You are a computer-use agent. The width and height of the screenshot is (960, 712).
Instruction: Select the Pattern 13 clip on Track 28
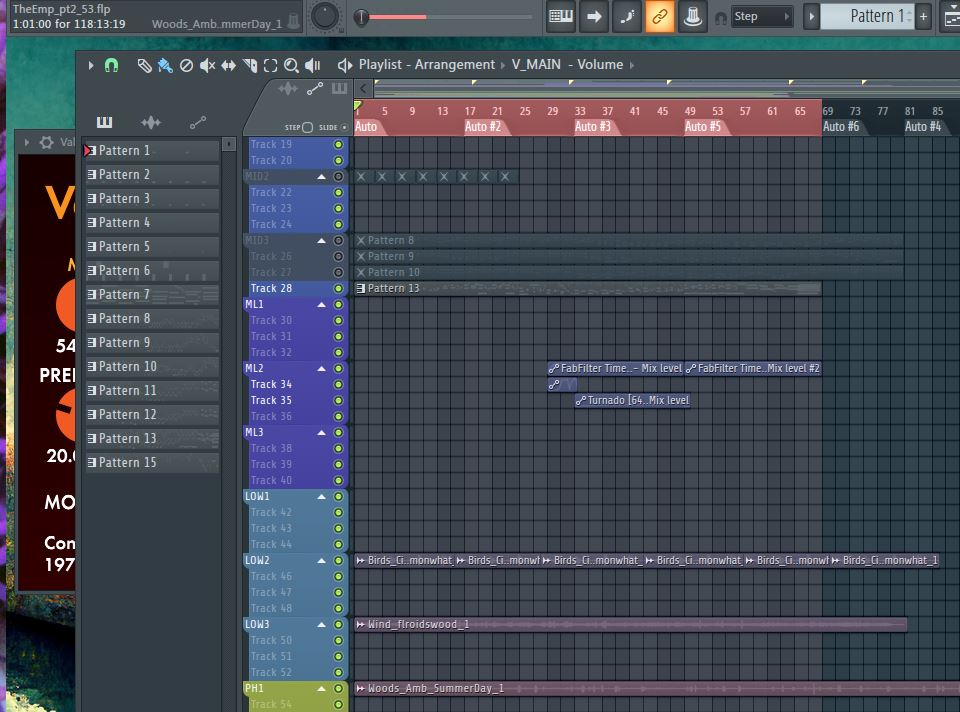(588, 288)
